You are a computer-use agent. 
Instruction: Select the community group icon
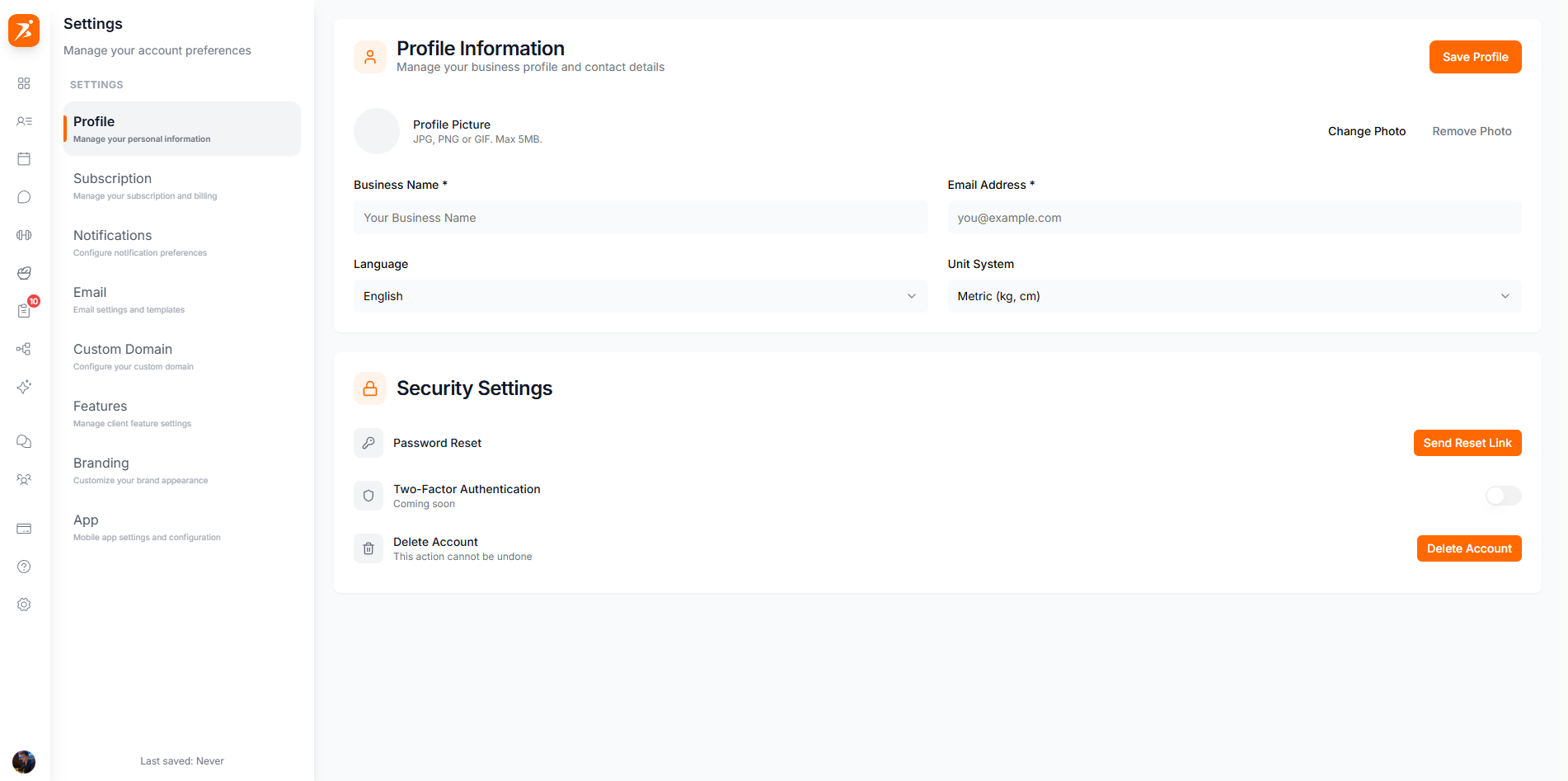24,479
